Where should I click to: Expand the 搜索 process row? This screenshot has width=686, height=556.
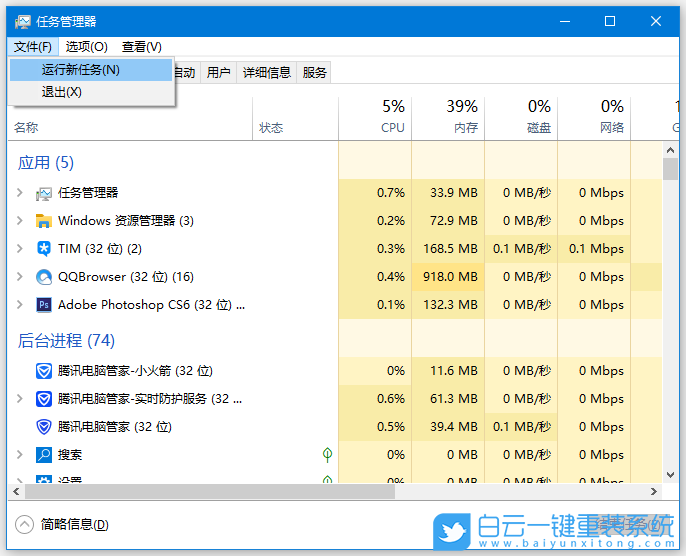[x=19, y=455]
